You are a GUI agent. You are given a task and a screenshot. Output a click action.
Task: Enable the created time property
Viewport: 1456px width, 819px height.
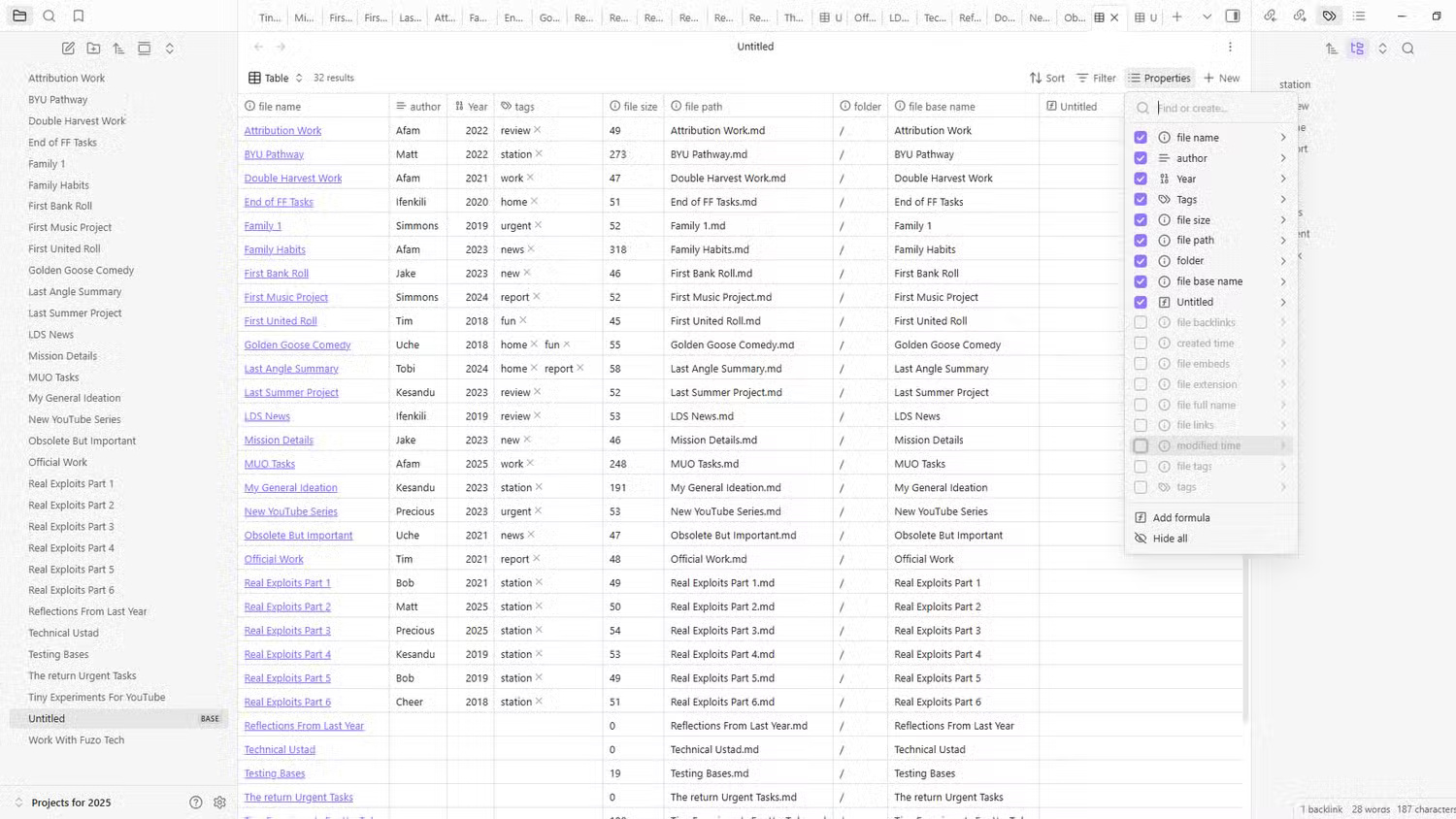[x=1141, y=344]
